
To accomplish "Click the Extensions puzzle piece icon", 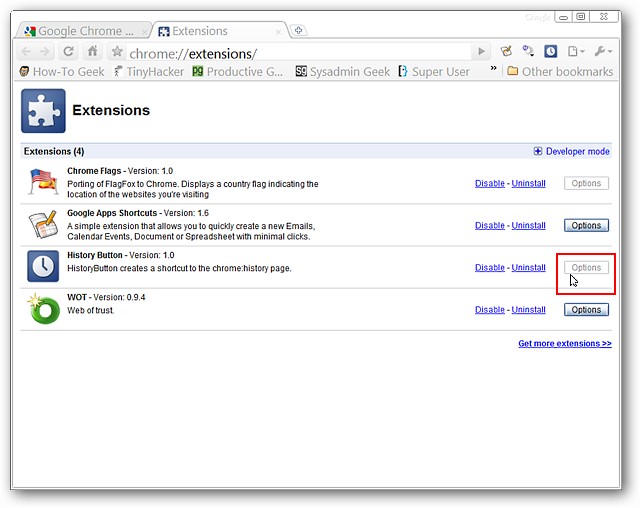I will (43, 111).
